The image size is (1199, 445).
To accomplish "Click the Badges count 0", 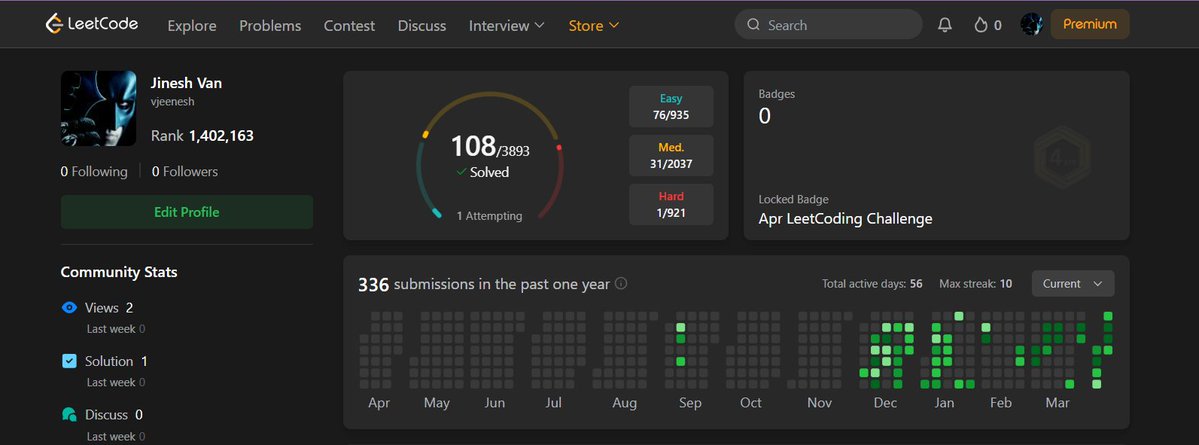I will [x=765, y=116].
